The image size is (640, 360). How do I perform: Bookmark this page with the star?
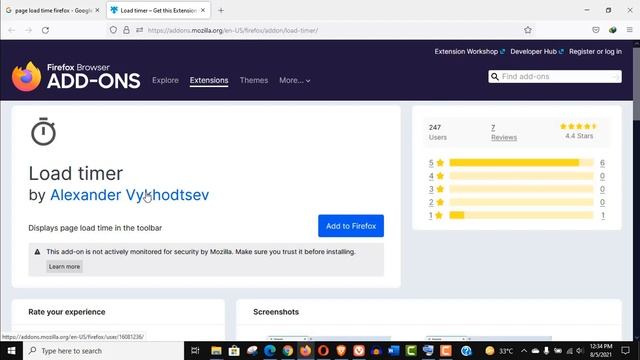click(528, 30)
